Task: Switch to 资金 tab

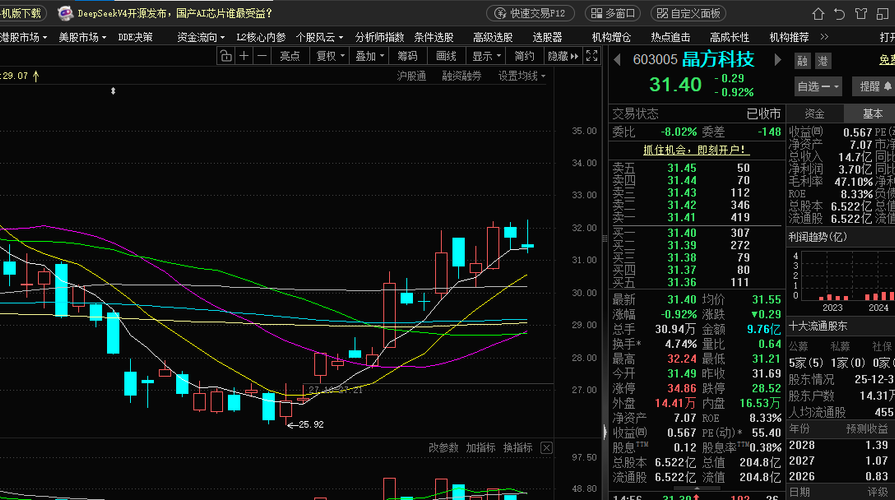Action: [814, 114]
